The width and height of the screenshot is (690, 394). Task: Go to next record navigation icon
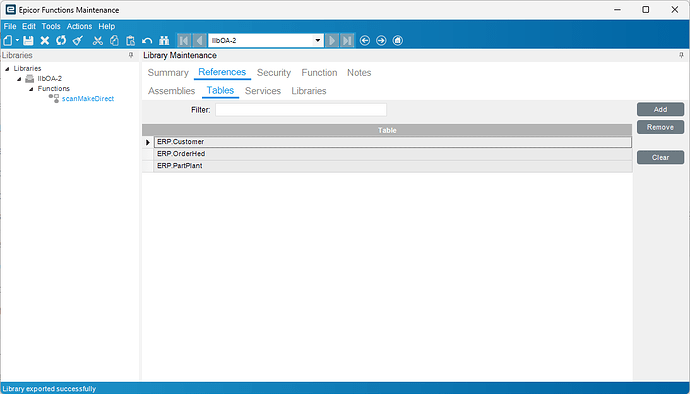(x=332, y=41)
